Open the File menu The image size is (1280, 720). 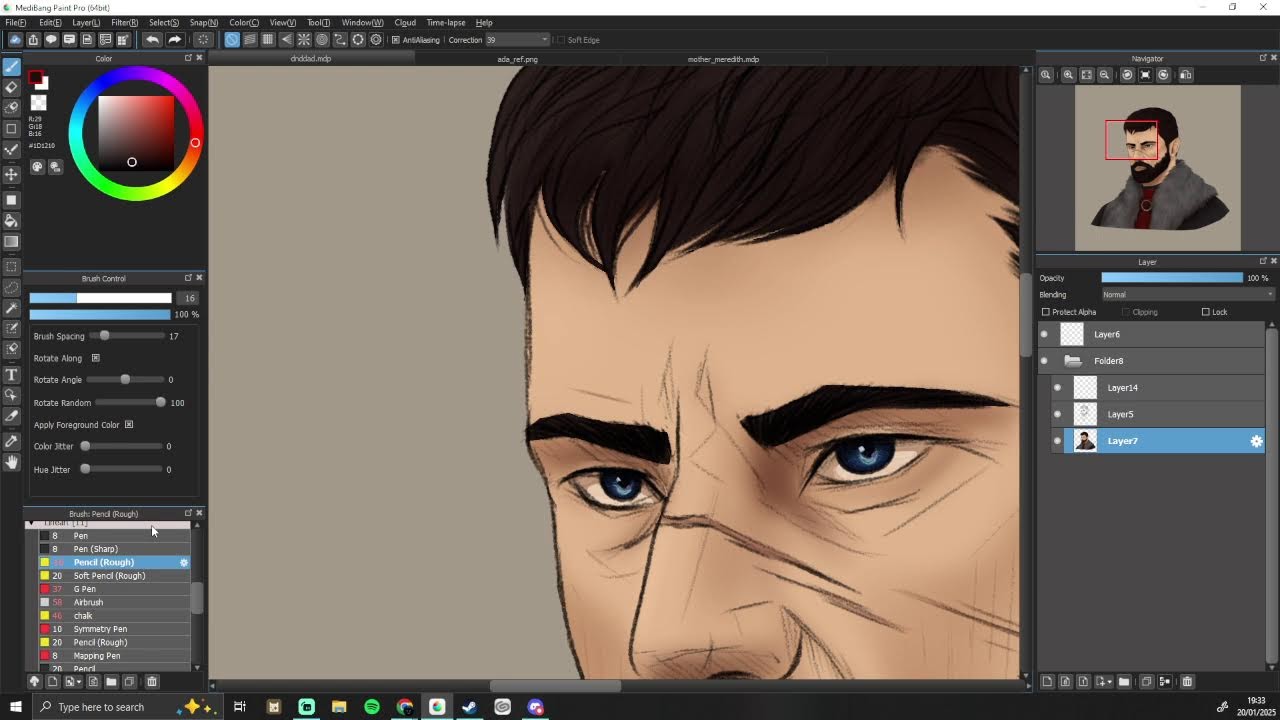click(x=16, y=22)
